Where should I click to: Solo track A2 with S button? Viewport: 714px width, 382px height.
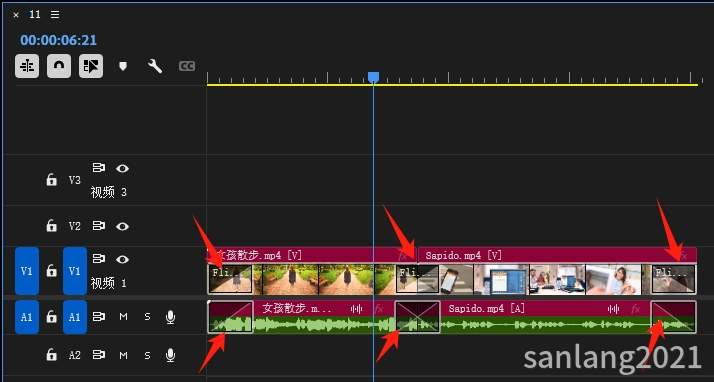click(x=147, y=355)
